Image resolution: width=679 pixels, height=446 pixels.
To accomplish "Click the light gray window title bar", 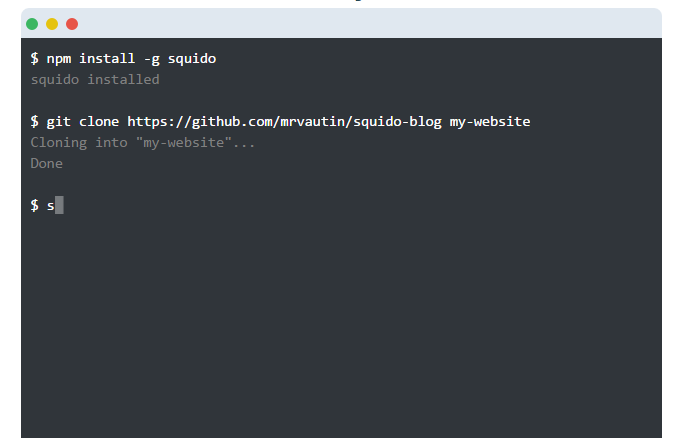I will tap(341, 23).
